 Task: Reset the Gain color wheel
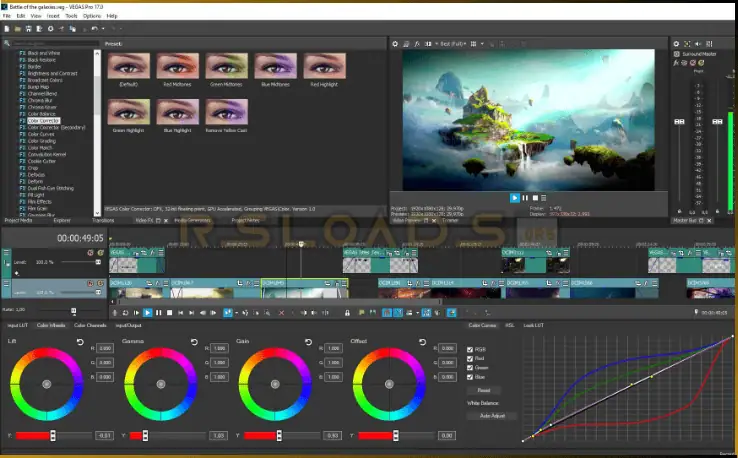coord(308,342)
